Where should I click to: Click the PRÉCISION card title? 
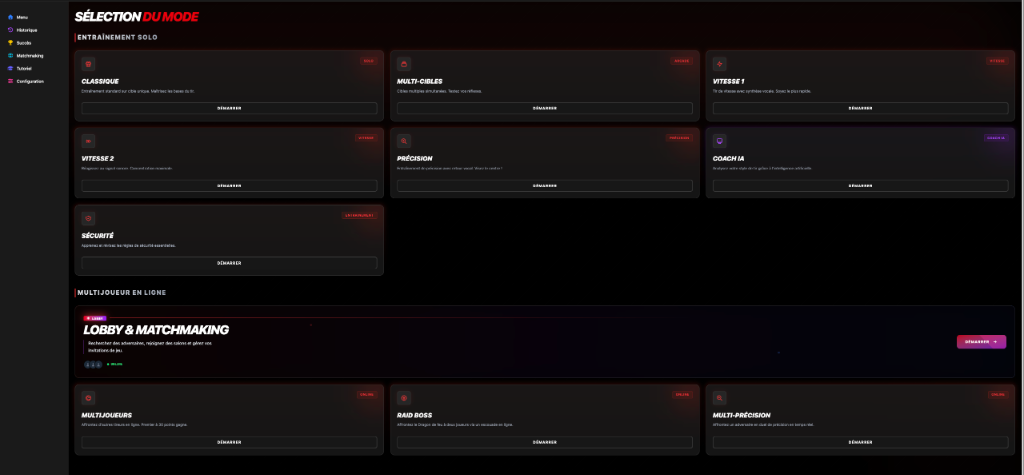(x=415, y=159)
